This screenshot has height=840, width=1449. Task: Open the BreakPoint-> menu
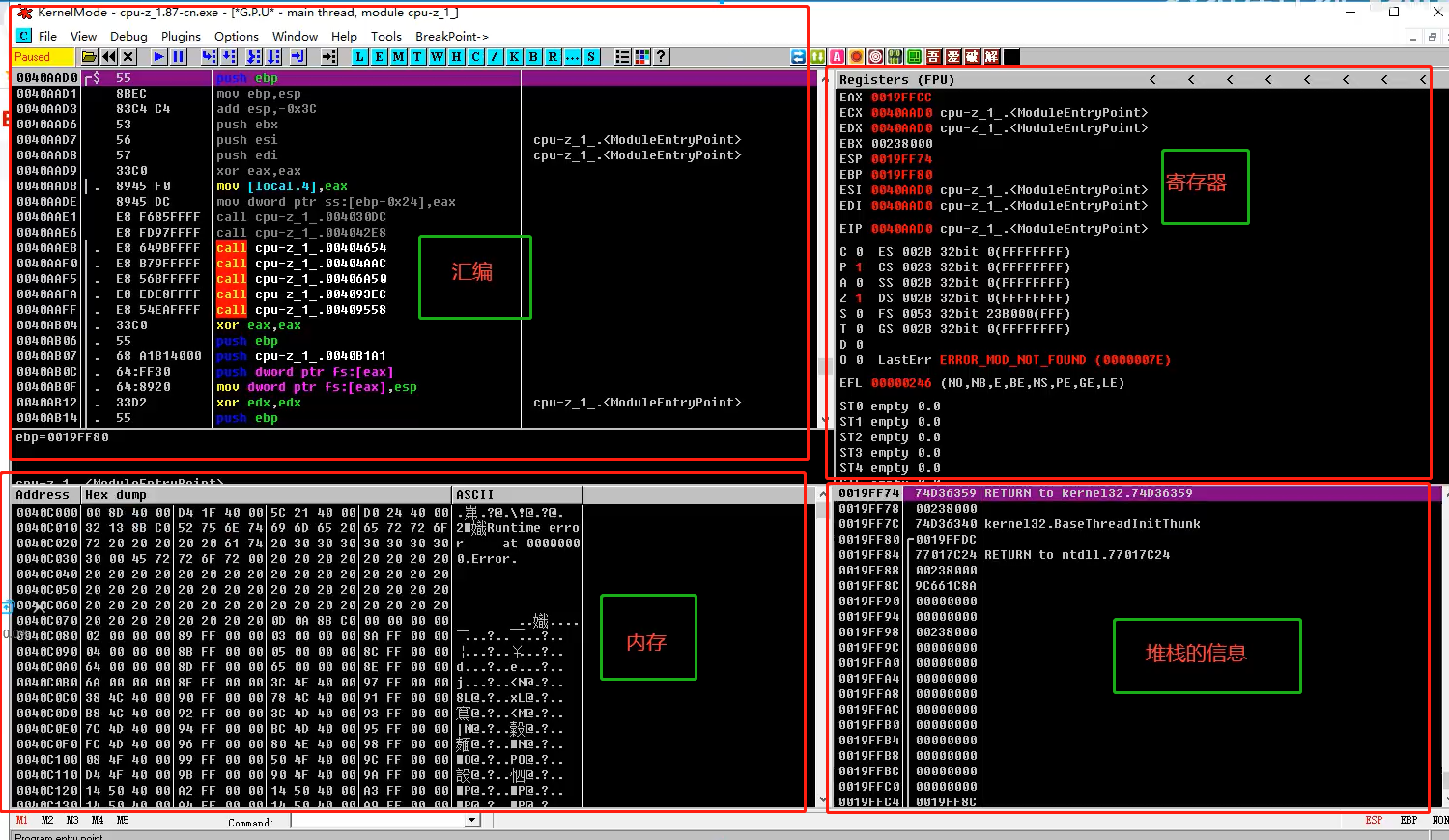[x=452, y=36]
